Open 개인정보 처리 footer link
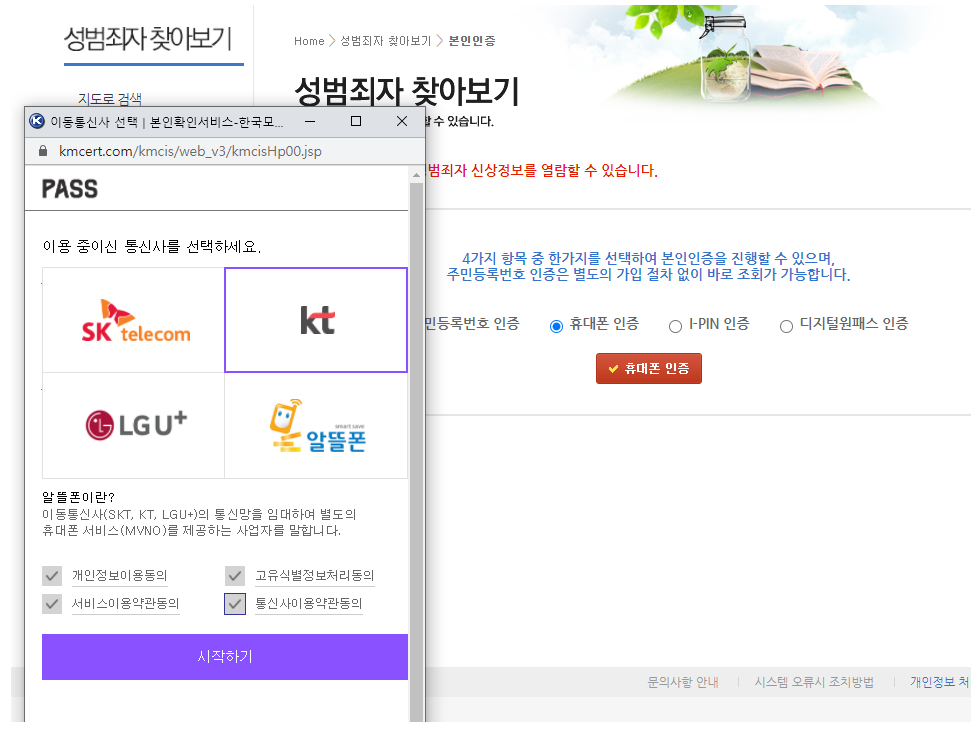The width and height of the screenshot is (971, 735). (939, 682)
